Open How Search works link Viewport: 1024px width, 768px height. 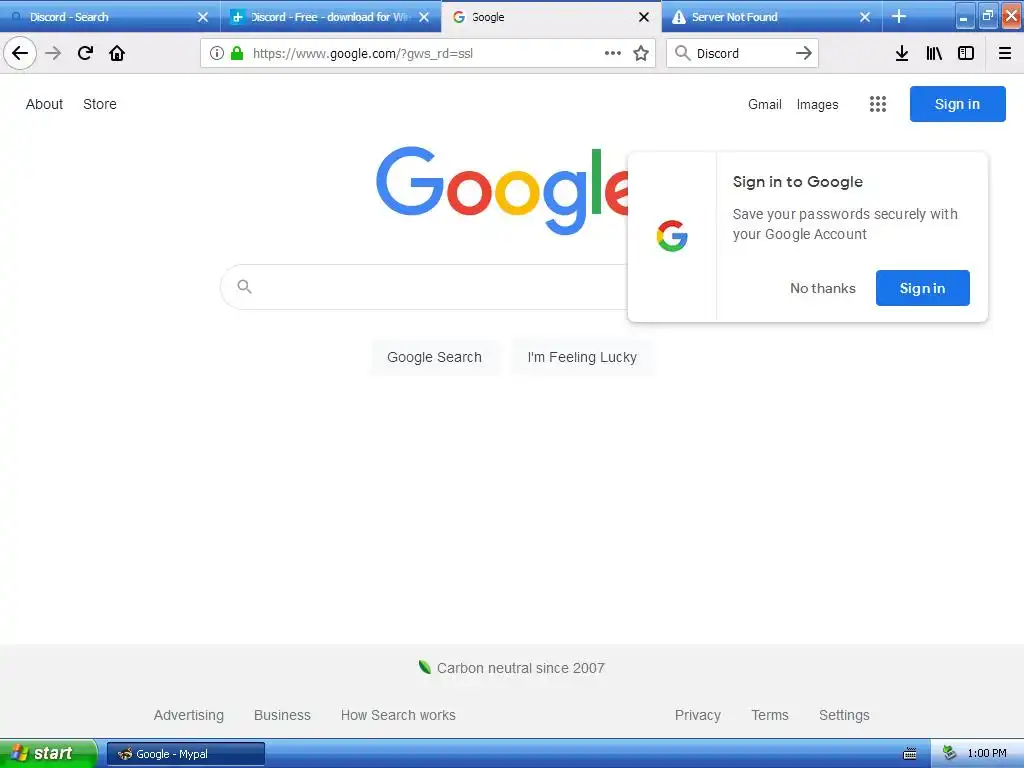398,715
